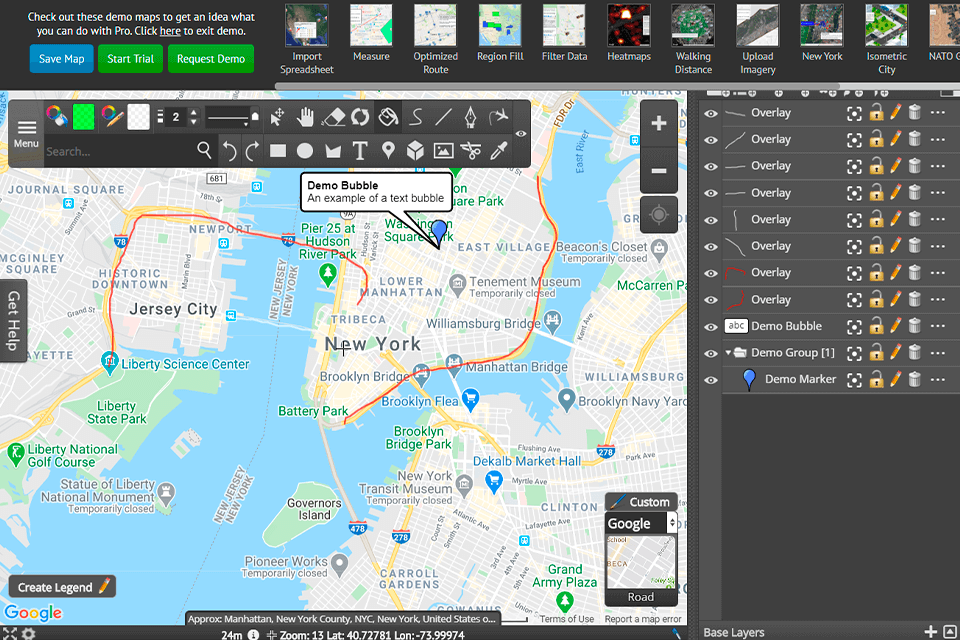Image resolution: width=960 pixels, height=640 pixels.
Task: Click the Save Map button
Action: tap(61, 59)
